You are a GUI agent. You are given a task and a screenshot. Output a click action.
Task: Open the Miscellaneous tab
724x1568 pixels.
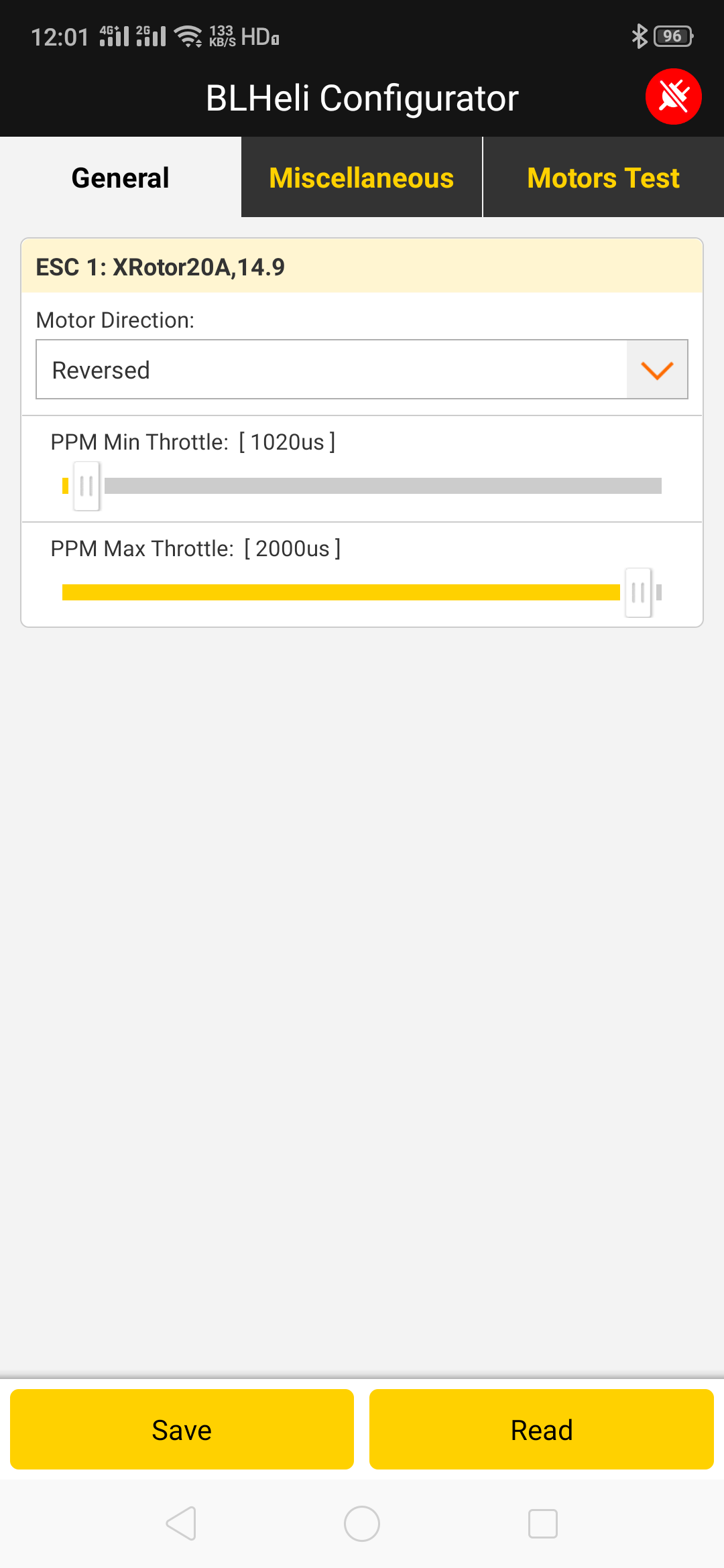(361, 178)
